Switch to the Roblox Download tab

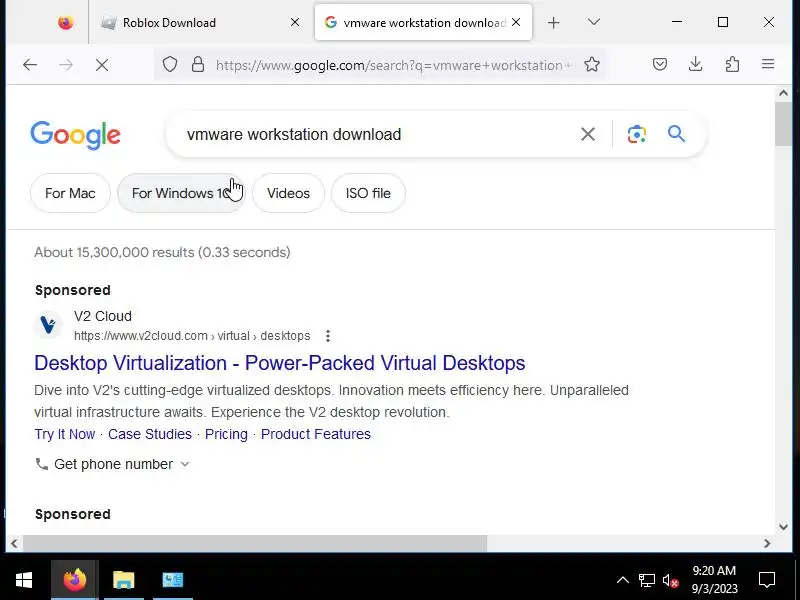[x=202, y=22]
